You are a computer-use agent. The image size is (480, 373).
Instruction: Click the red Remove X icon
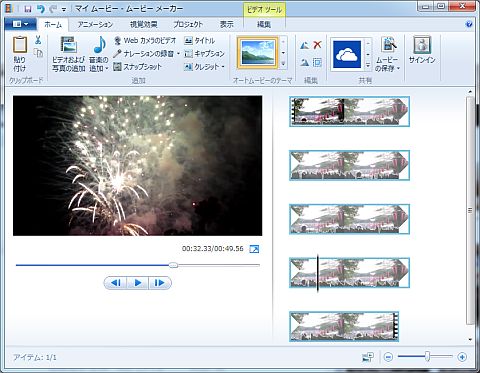pos(317,45)
